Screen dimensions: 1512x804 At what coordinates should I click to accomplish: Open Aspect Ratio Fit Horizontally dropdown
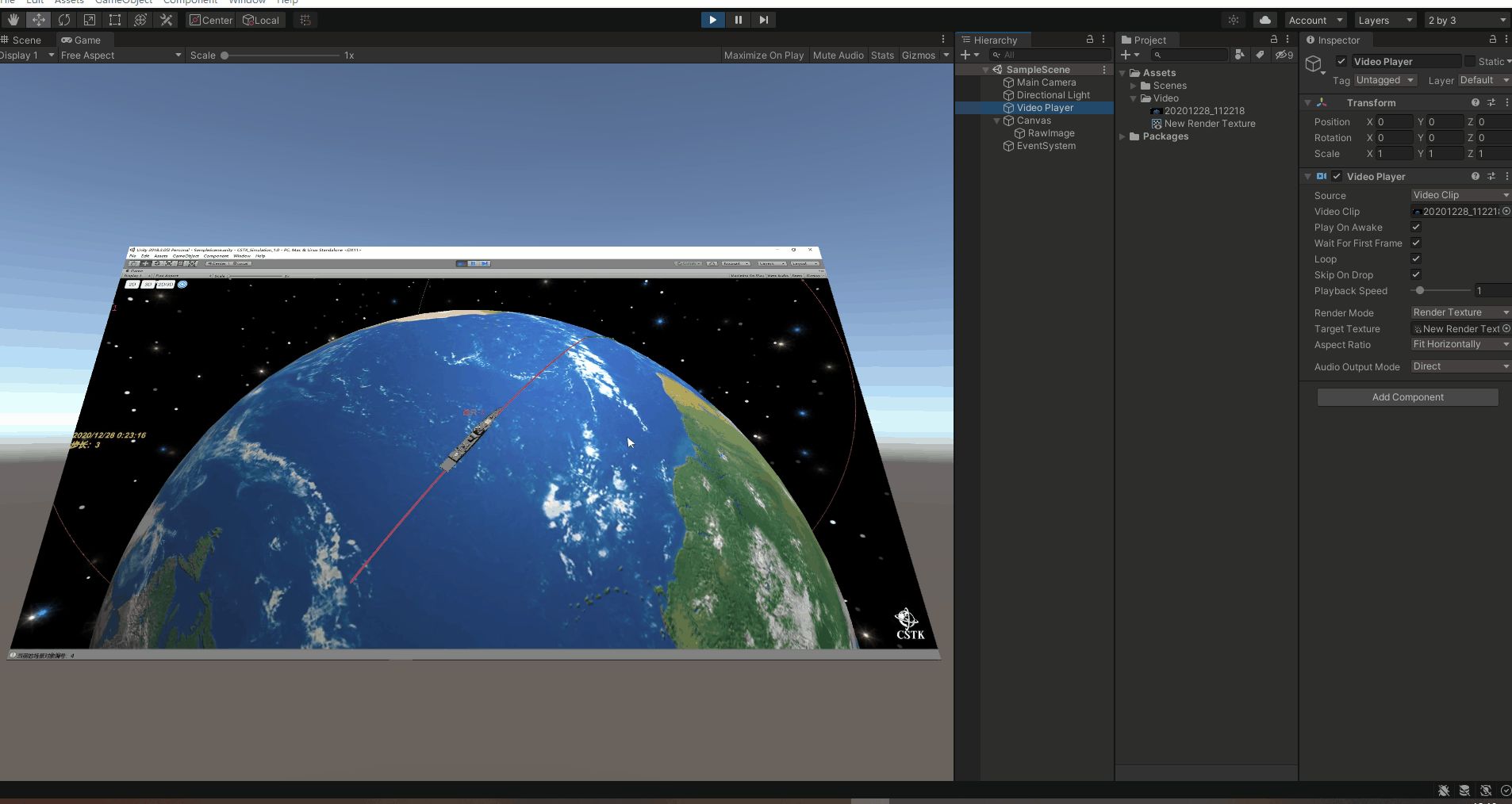tap(1460, 344)
